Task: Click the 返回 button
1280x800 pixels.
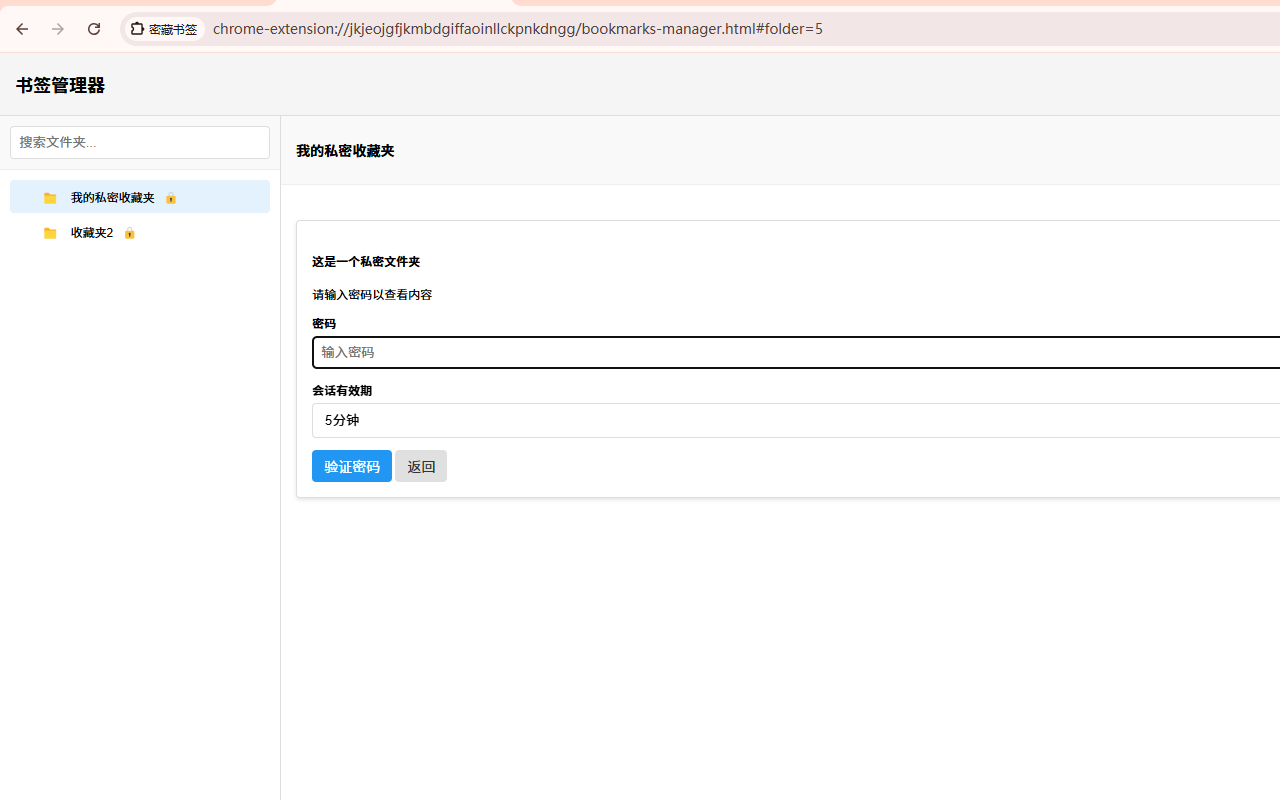Action: [x=420, y=466]
